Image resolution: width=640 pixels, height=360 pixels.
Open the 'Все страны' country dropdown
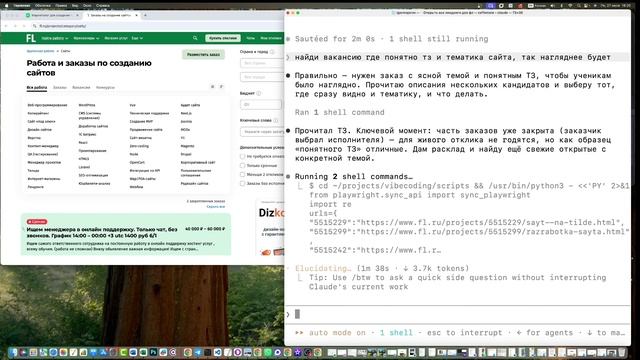point(262,63)
